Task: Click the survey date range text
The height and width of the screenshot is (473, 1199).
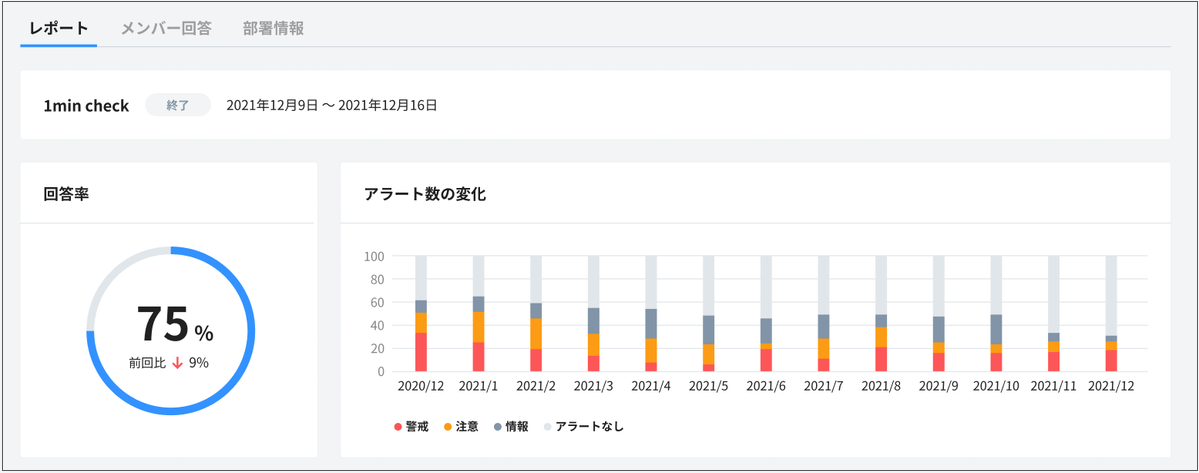Action: [x=331, y=105]
